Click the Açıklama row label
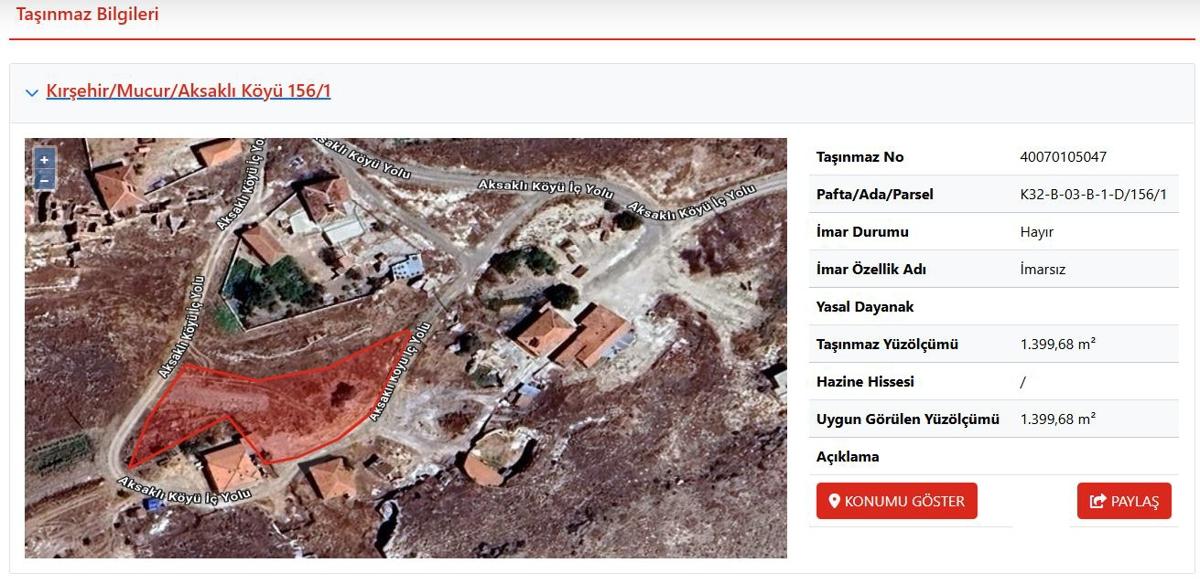 (847, 457)
